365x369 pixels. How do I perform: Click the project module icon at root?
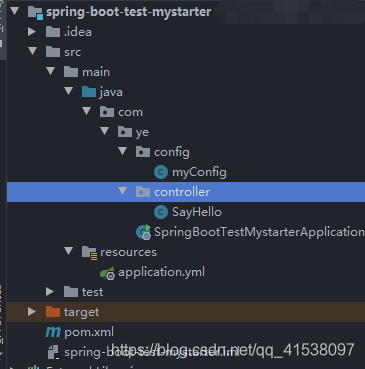coord(35,12)
